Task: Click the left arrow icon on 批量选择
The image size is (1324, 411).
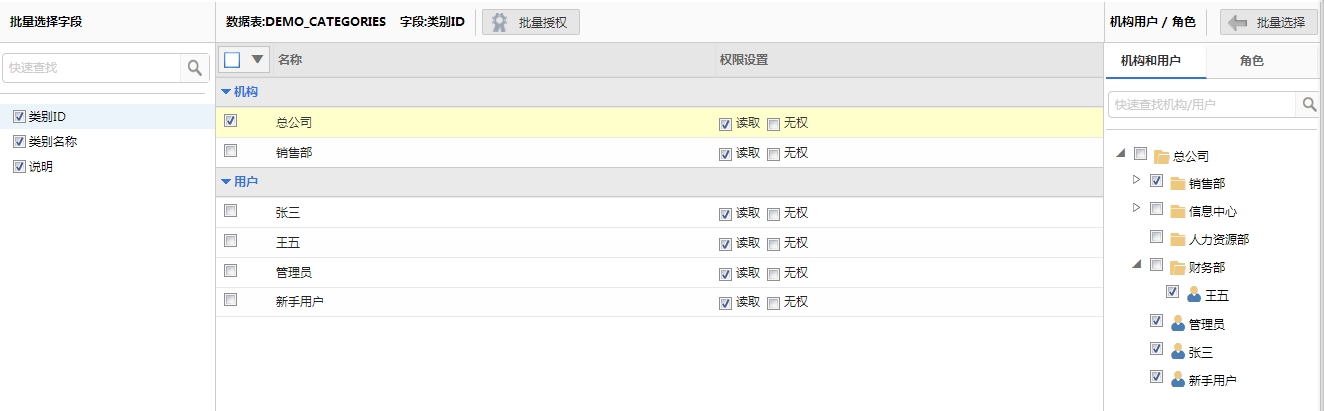Action: pyautogui.click(x=1238, y=22)
